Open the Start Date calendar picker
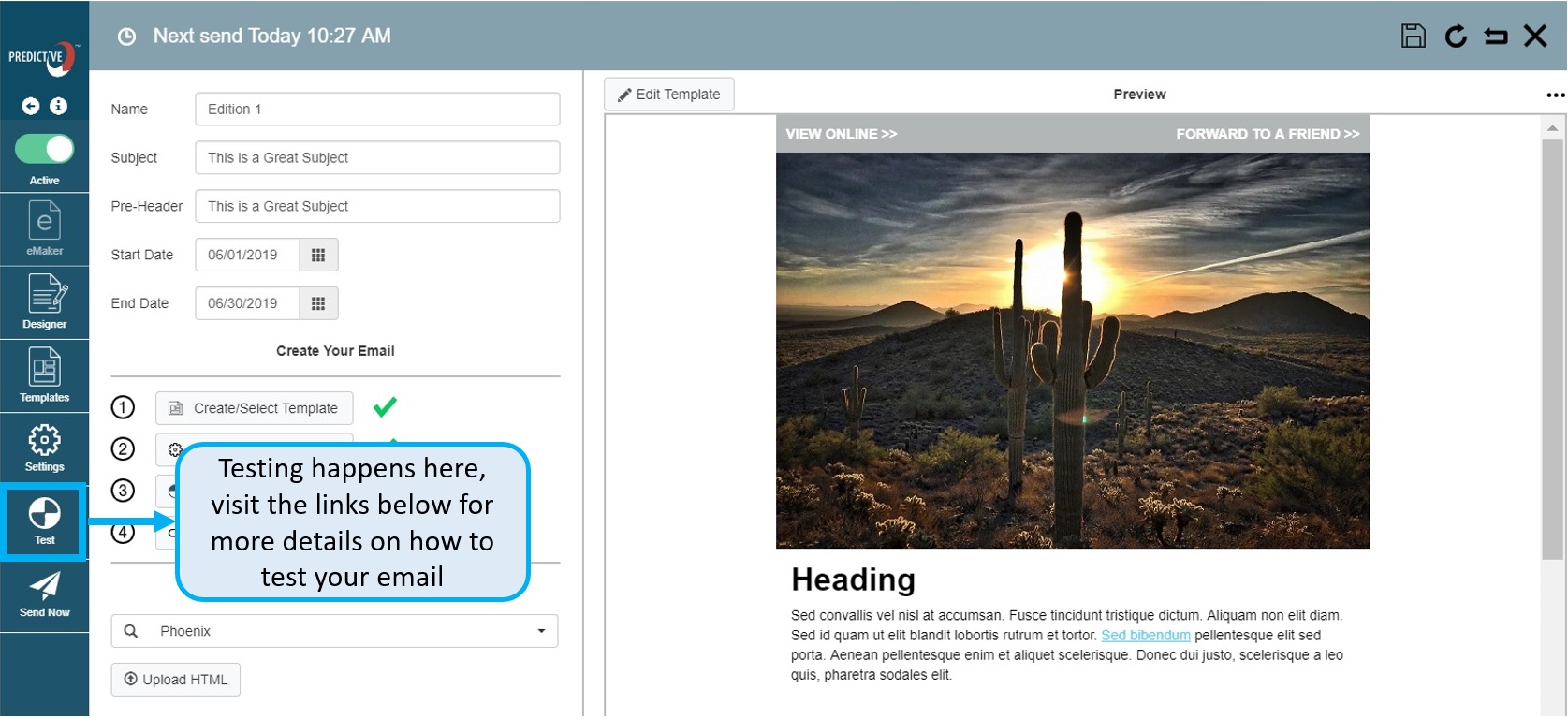1568x719 pixels. [318, 255]
